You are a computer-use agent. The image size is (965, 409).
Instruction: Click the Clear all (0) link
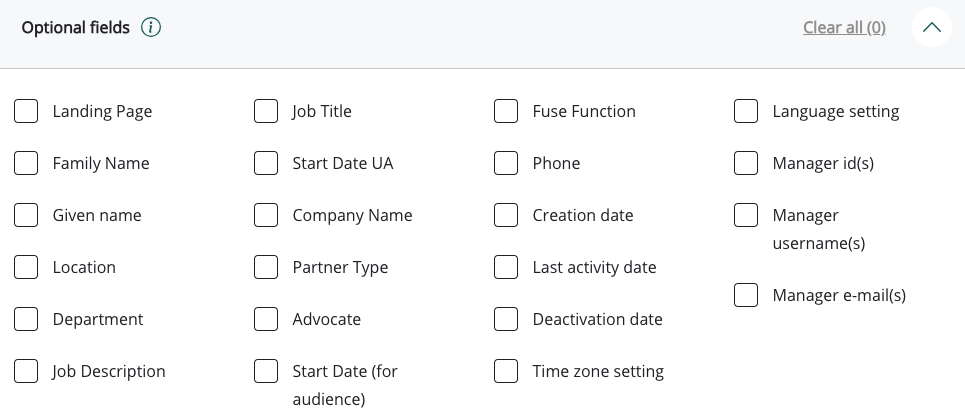844,28
